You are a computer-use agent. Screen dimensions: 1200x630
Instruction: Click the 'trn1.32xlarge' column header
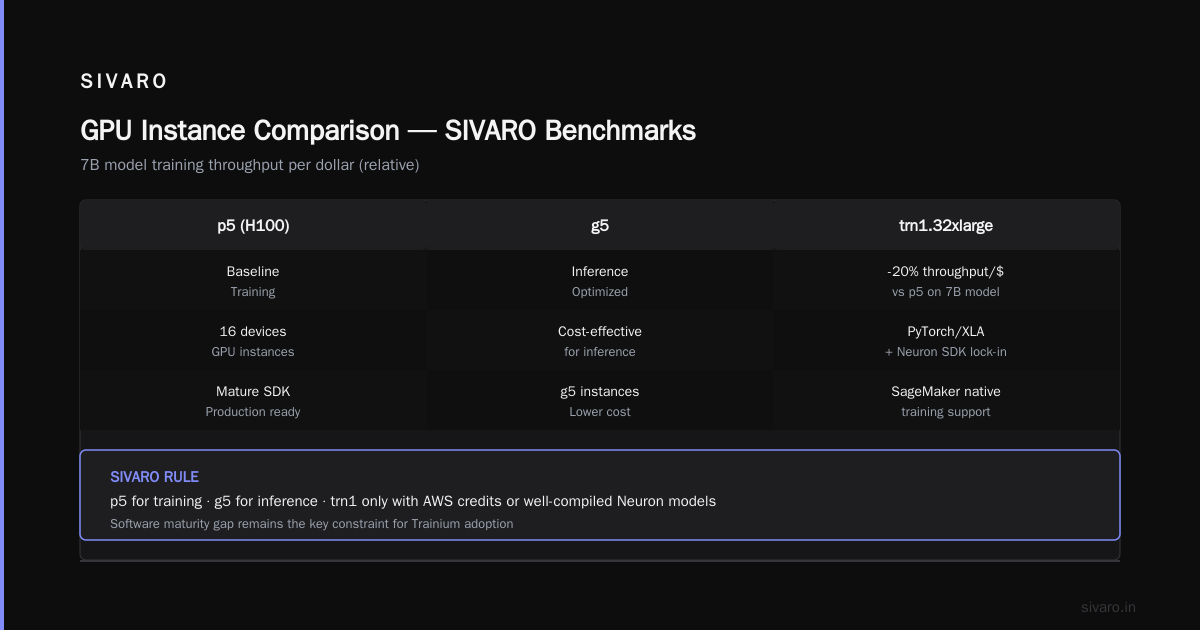click(946, 226)
